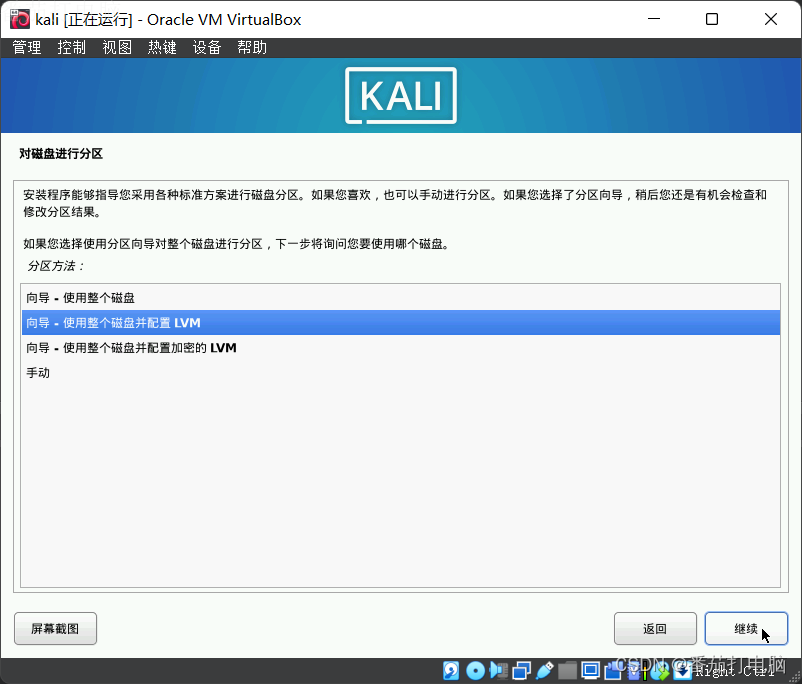Click the display status icon
Screen dimensions: 802x684
click(590, 670)
